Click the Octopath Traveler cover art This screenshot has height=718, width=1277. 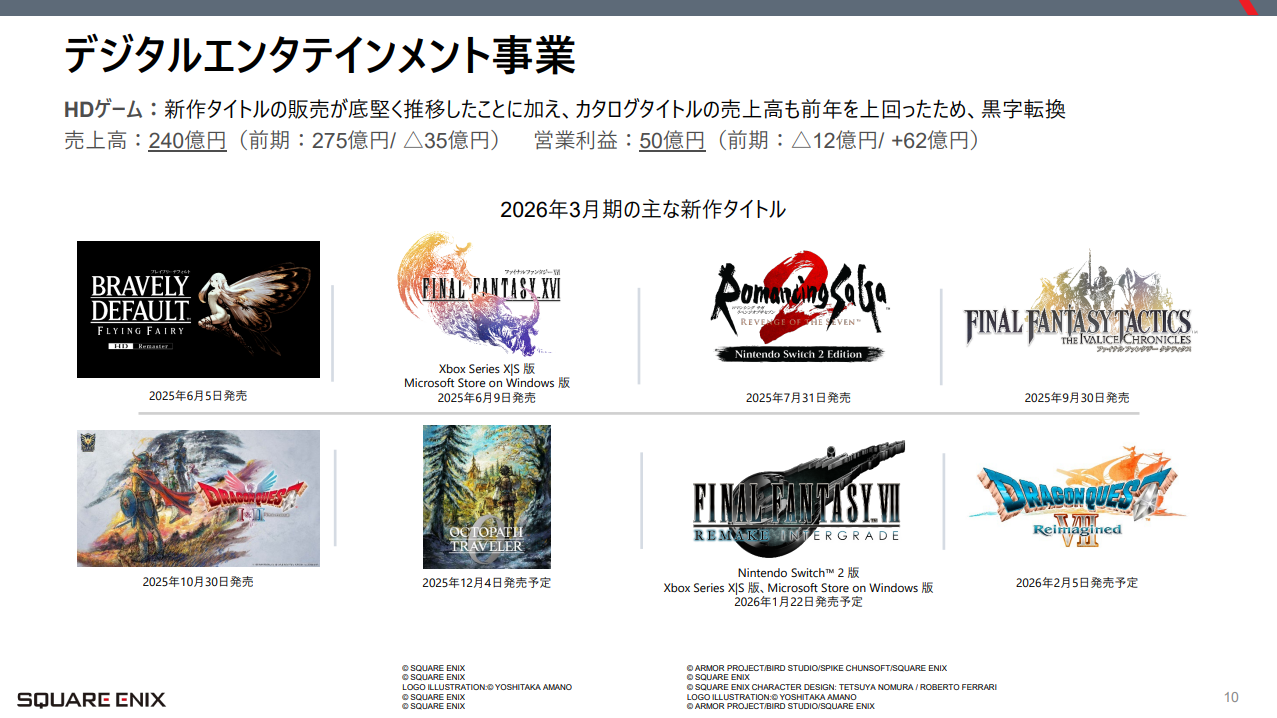[x=486, y=496]
